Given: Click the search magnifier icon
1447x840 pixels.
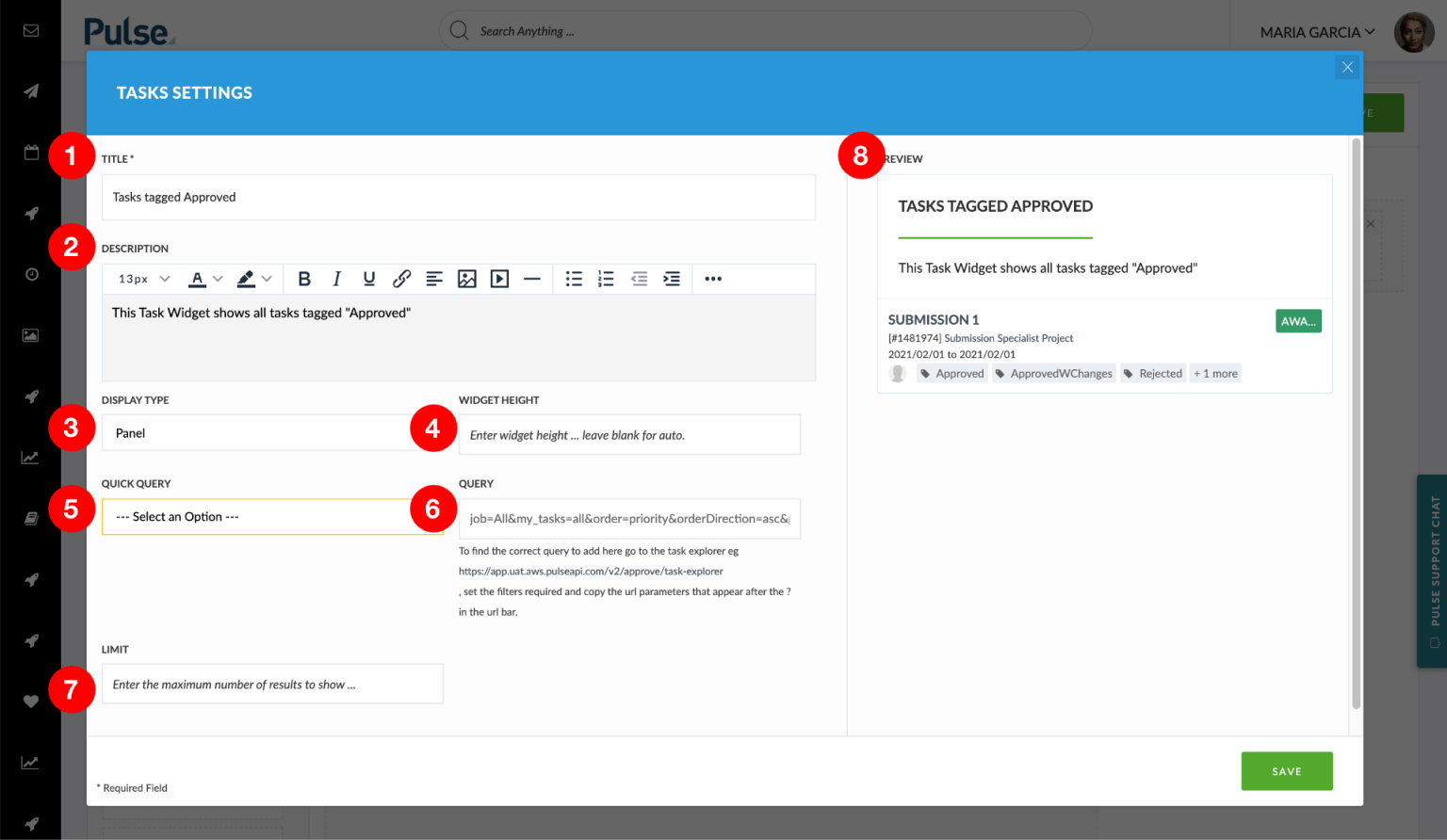Looking at the screenshot, I should point(459,29).
